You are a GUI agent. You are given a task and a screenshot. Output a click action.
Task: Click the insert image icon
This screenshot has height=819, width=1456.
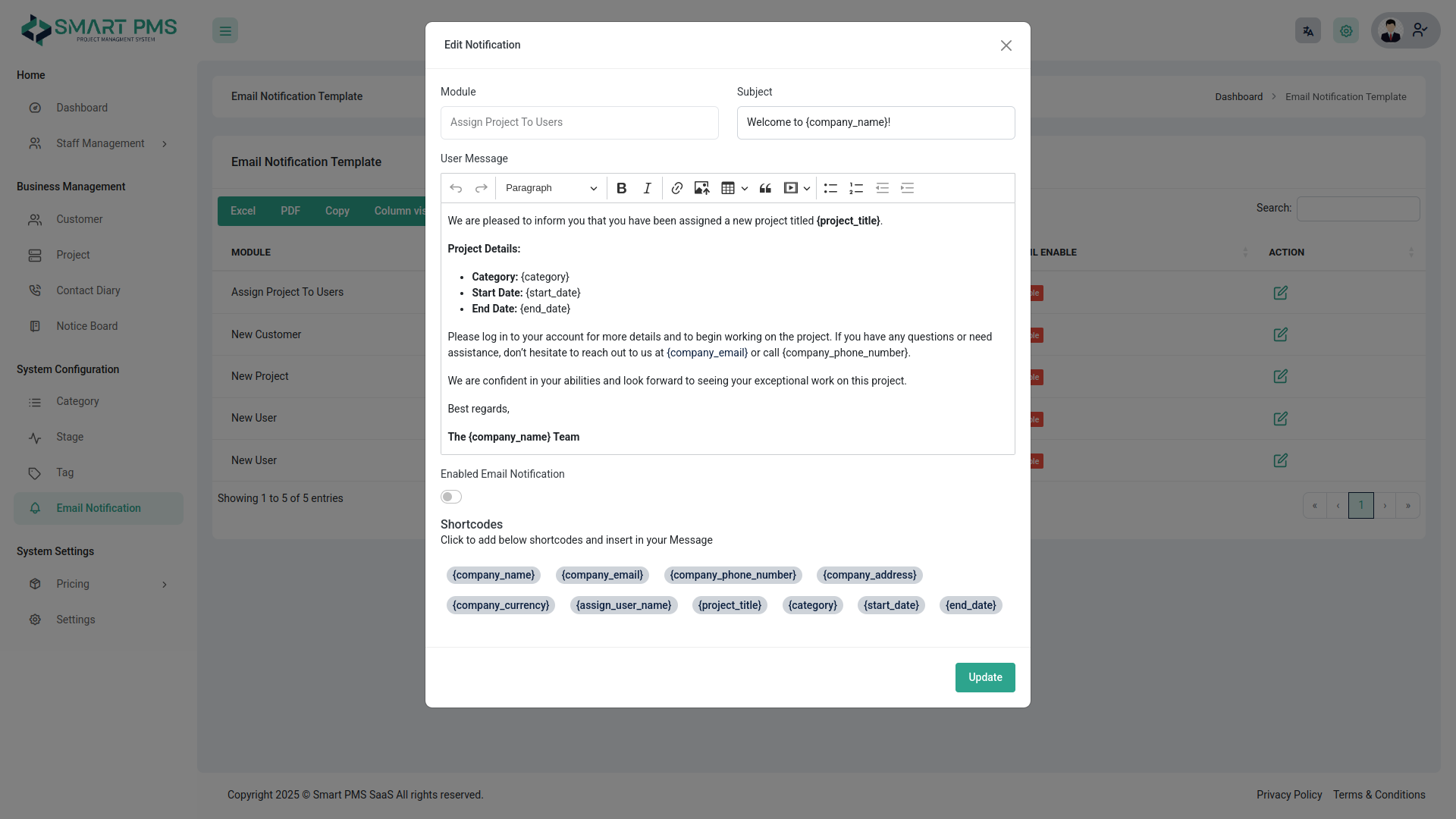(701, 188)
